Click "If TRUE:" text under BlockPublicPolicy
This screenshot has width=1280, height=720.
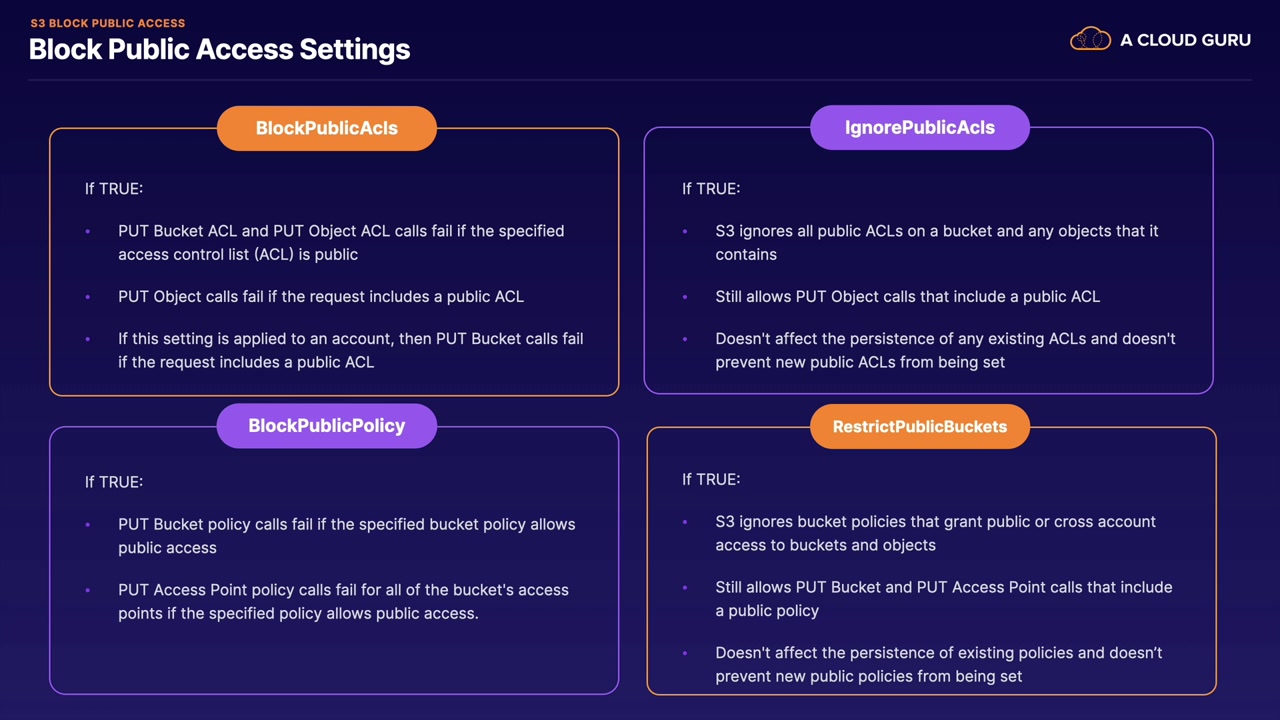(x=114, y=482)
